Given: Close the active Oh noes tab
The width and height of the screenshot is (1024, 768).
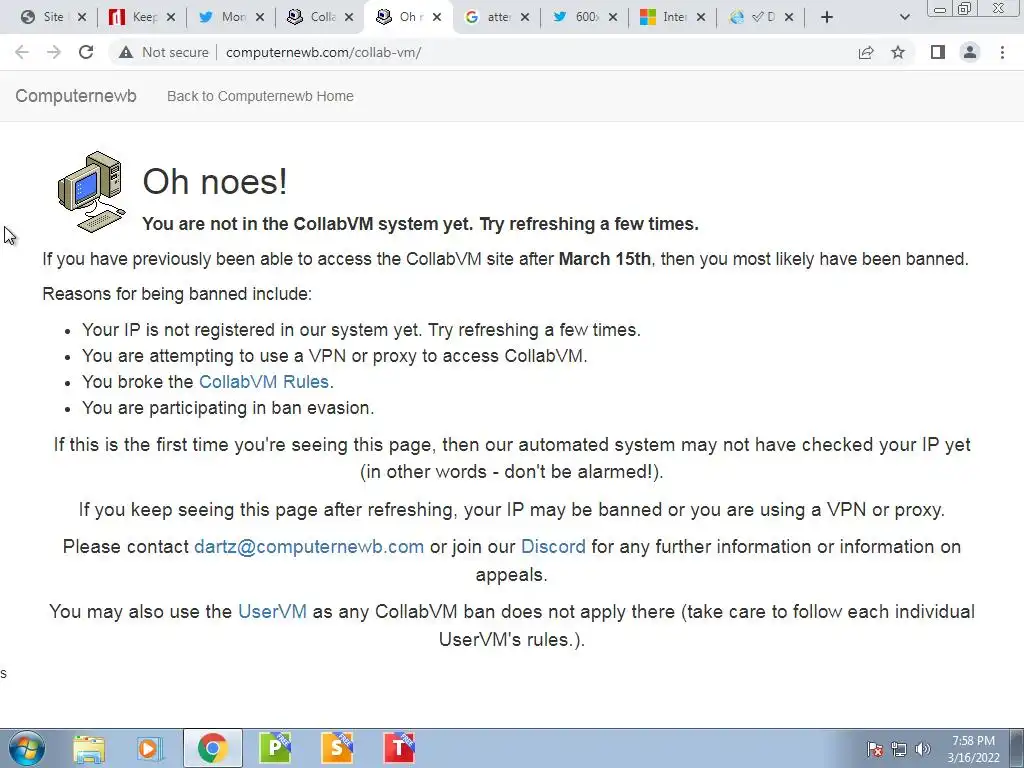Looking at the screenshot, I should point(437,17).
